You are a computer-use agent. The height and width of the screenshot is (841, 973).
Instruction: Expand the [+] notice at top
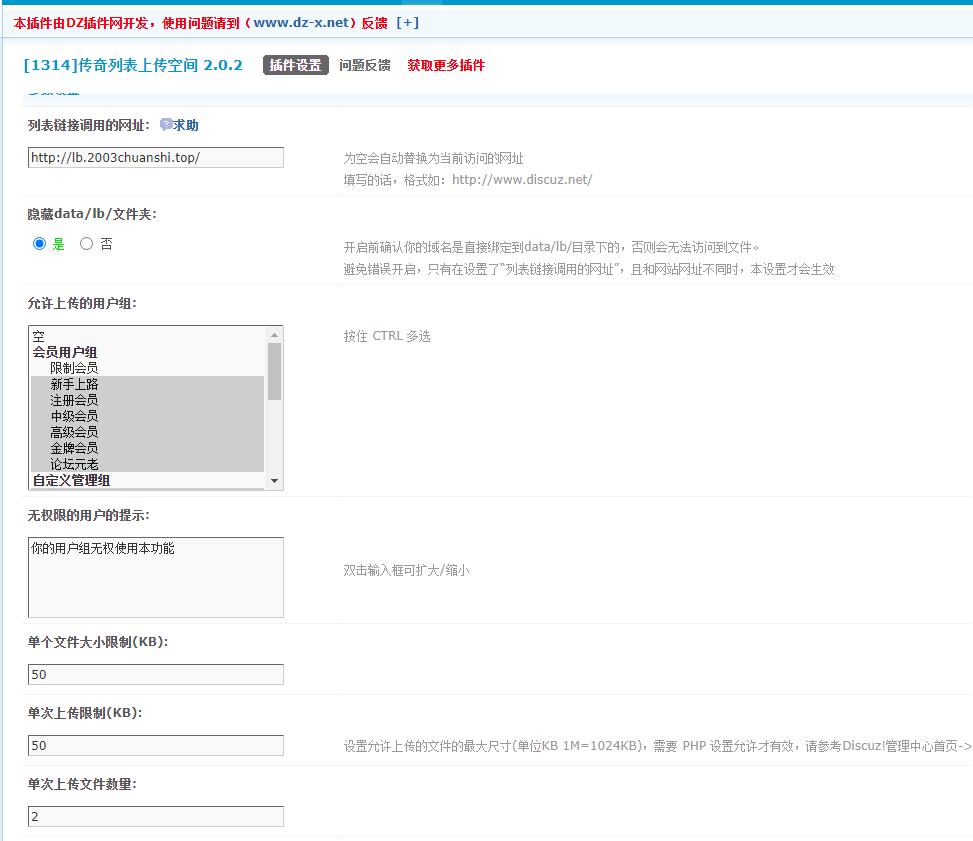(x=407, y=23)
